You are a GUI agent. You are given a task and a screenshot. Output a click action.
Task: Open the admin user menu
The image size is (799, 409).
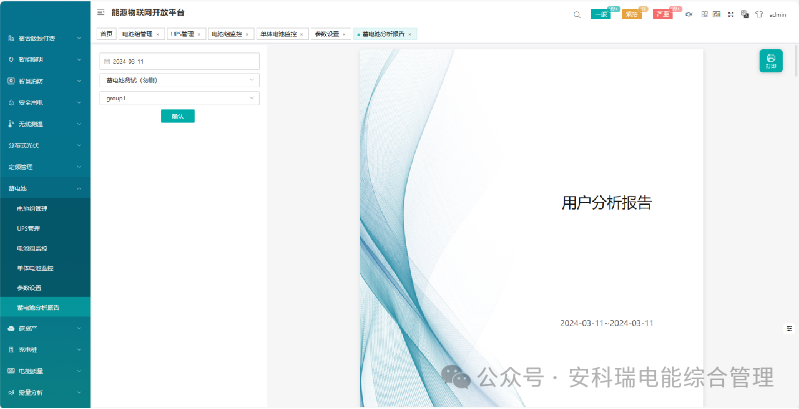[x=778, y=15]
